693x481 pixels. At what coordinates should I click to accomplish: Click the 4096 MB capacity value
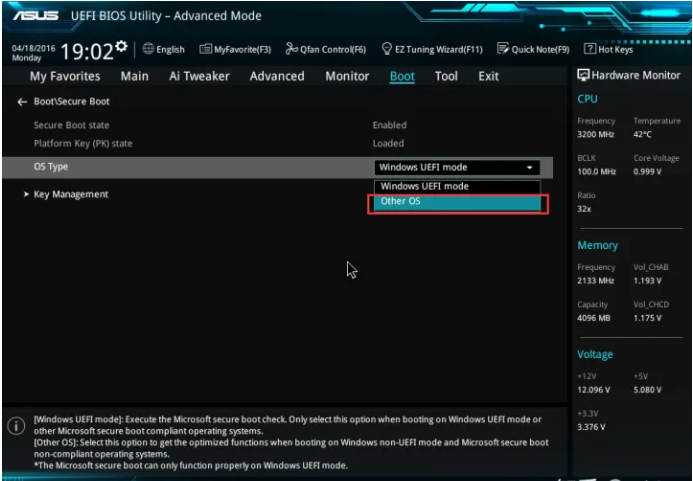point(594,318)
